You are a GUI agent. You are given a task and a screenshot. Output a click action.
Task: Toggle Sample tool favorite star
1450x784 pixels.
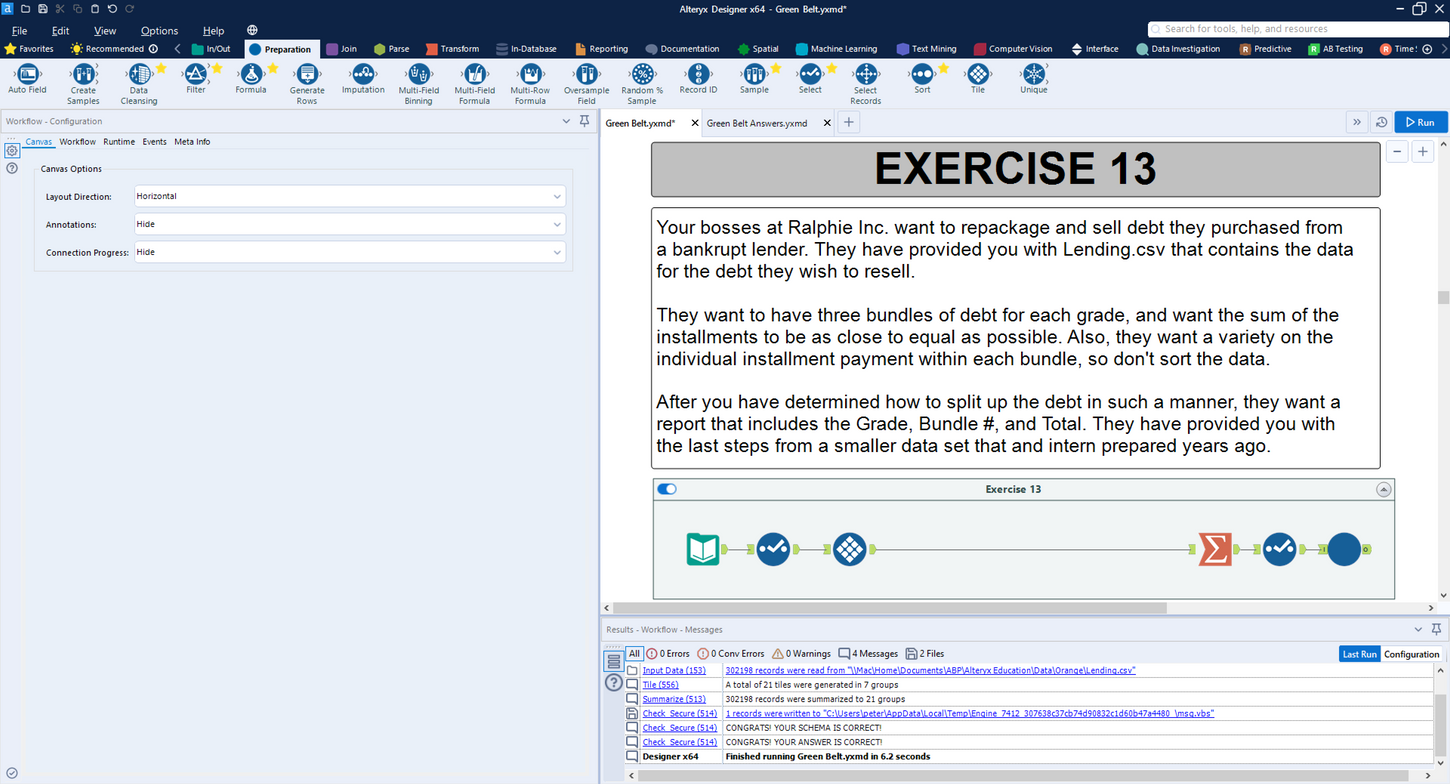pyautogui.click(x=776, y=69)
